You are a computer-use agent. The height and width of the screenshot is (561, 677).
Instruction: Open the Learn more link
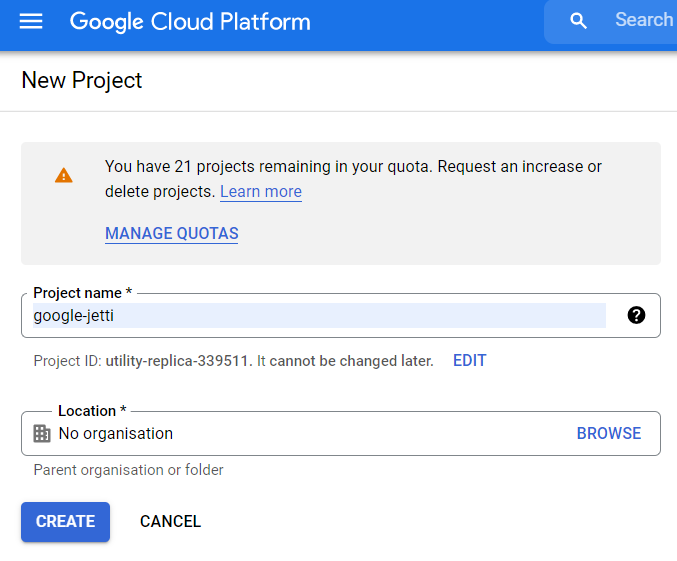tap(261, 191)
